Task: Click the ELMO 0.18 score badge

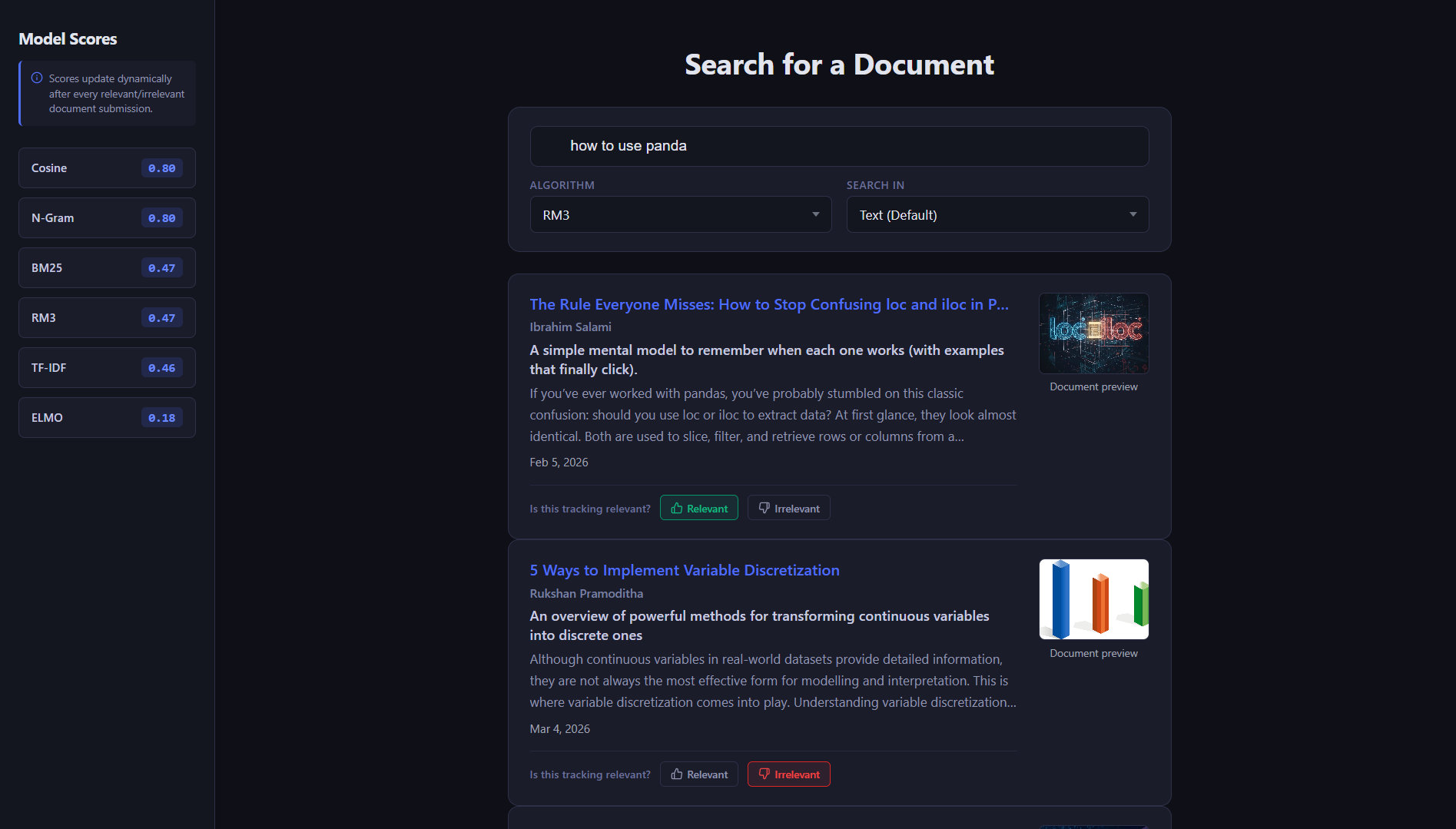Action: tap(161, 418)
